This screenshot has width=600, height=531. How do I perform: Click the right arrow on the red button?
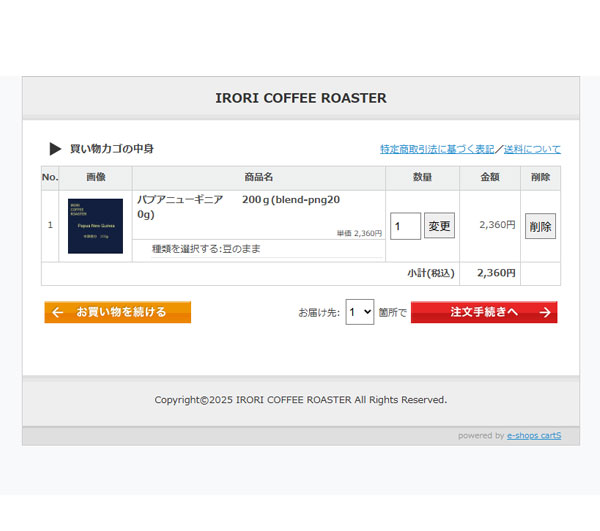544,312
